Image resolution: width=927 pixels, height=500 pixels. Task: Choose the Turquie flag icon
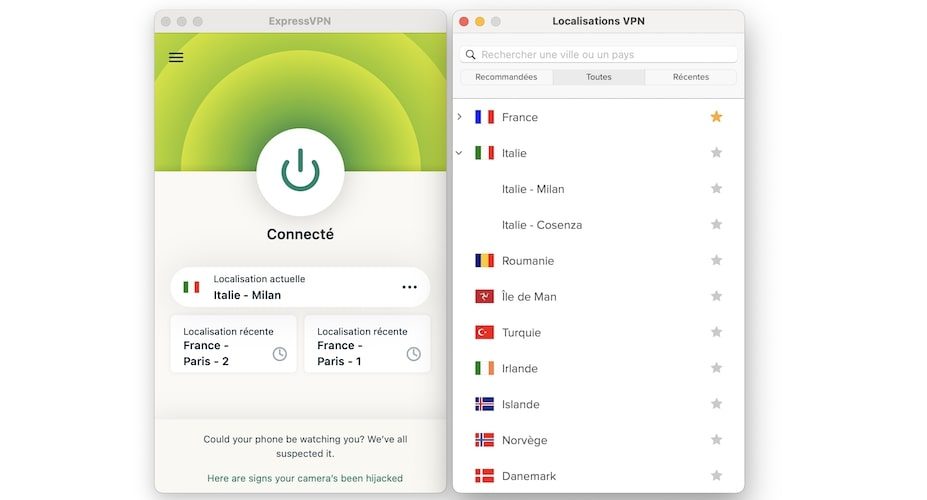point(484,333)
